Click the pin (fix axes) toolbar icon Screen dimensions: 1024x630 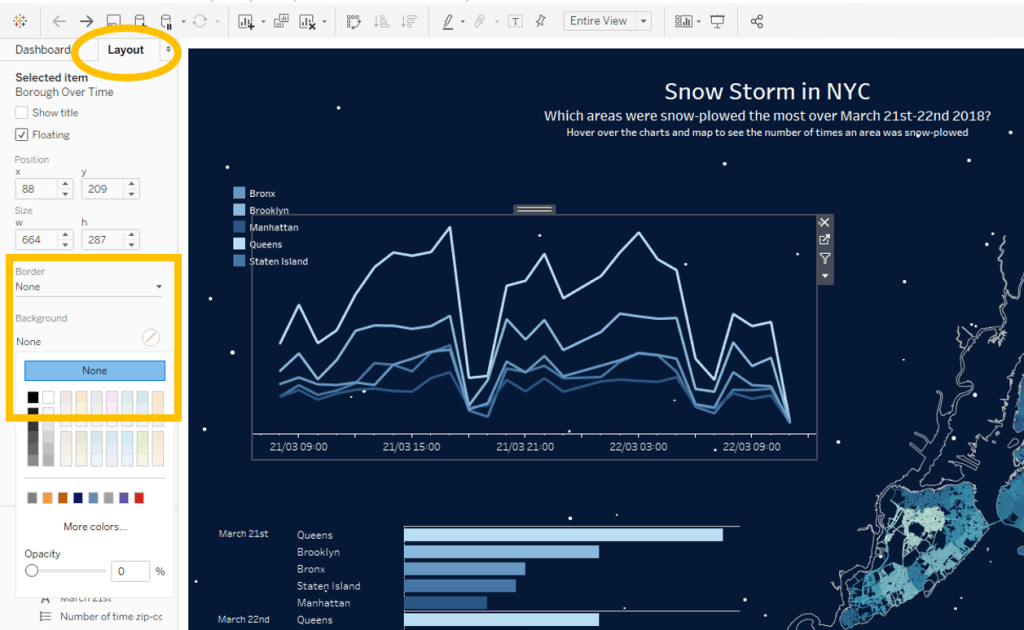[x=541, y=21]
